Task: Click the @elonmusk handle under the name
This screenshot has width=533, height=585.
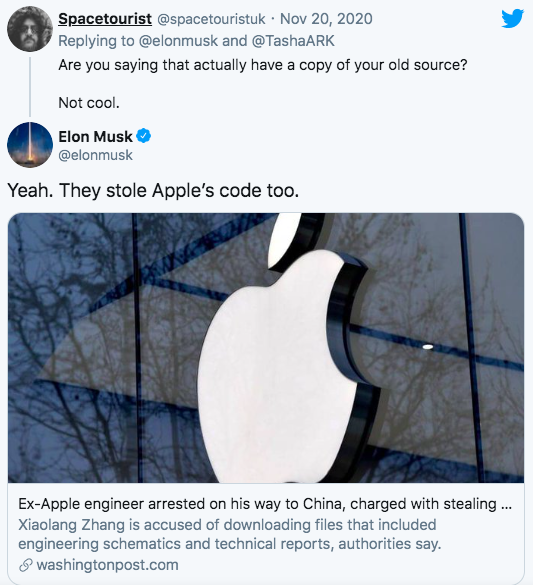Action: pyautogui.click(x=95, y=155)
